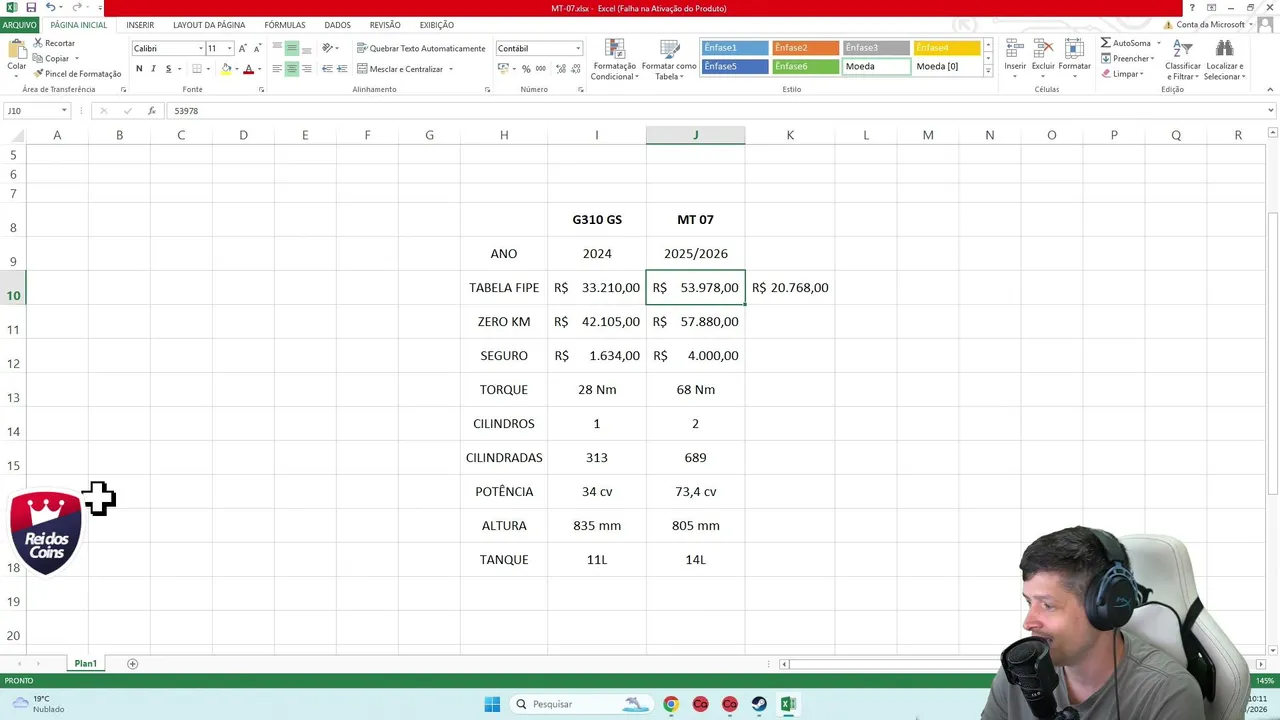Viewport: 1280px width, 720px height.
Task: Open the Contábil number format dropdown
Action: 577,48
